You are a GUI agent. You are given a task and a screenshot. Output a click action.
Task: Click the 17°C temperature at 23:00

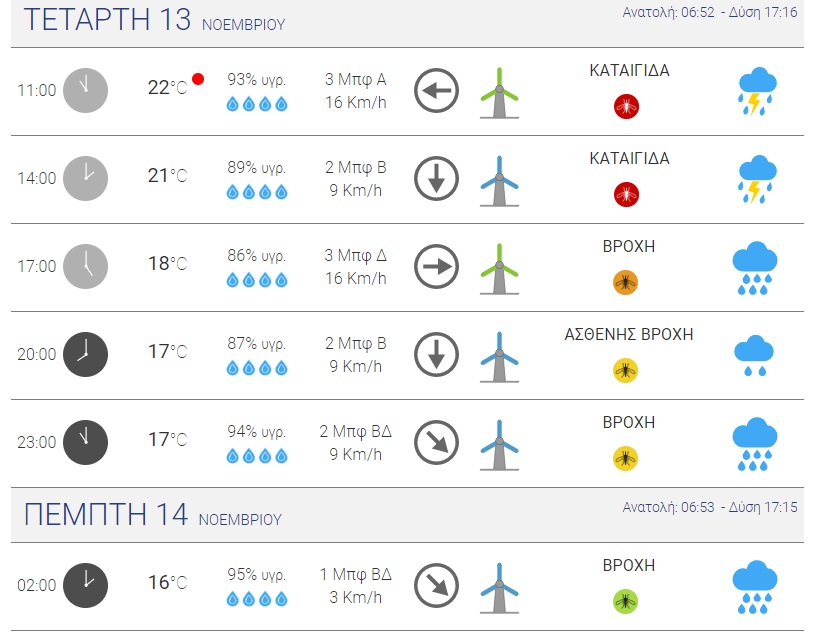(x=167, y=440)
